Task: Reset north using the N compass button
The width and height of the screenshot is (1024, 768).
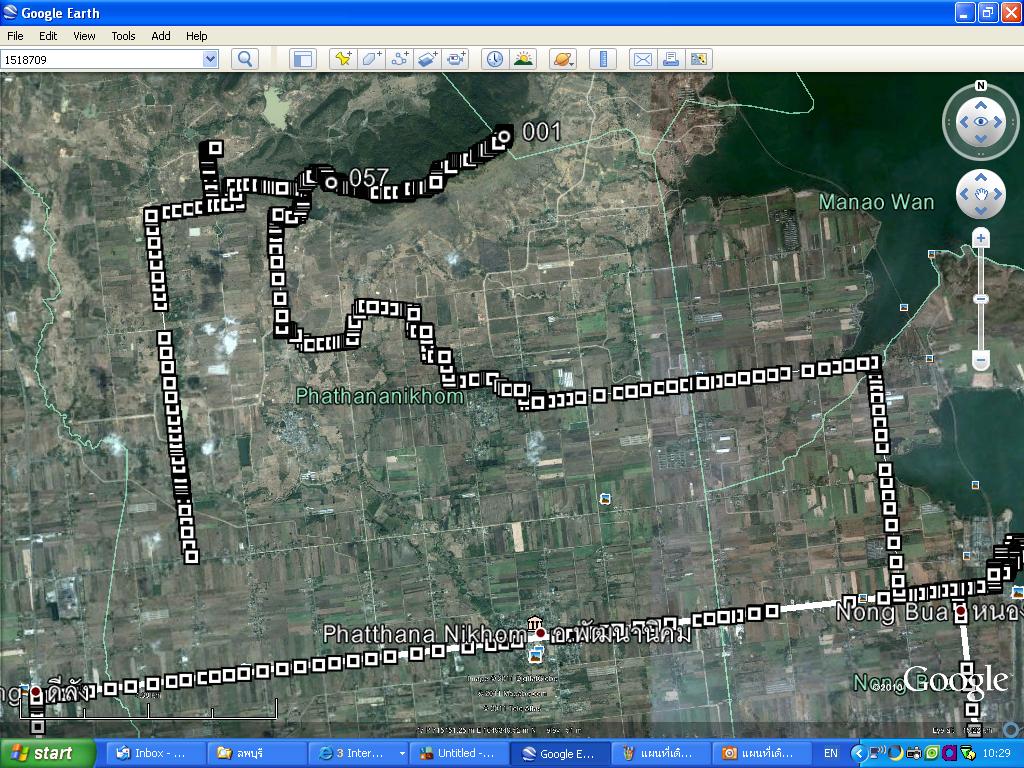Action: point(981,86)
